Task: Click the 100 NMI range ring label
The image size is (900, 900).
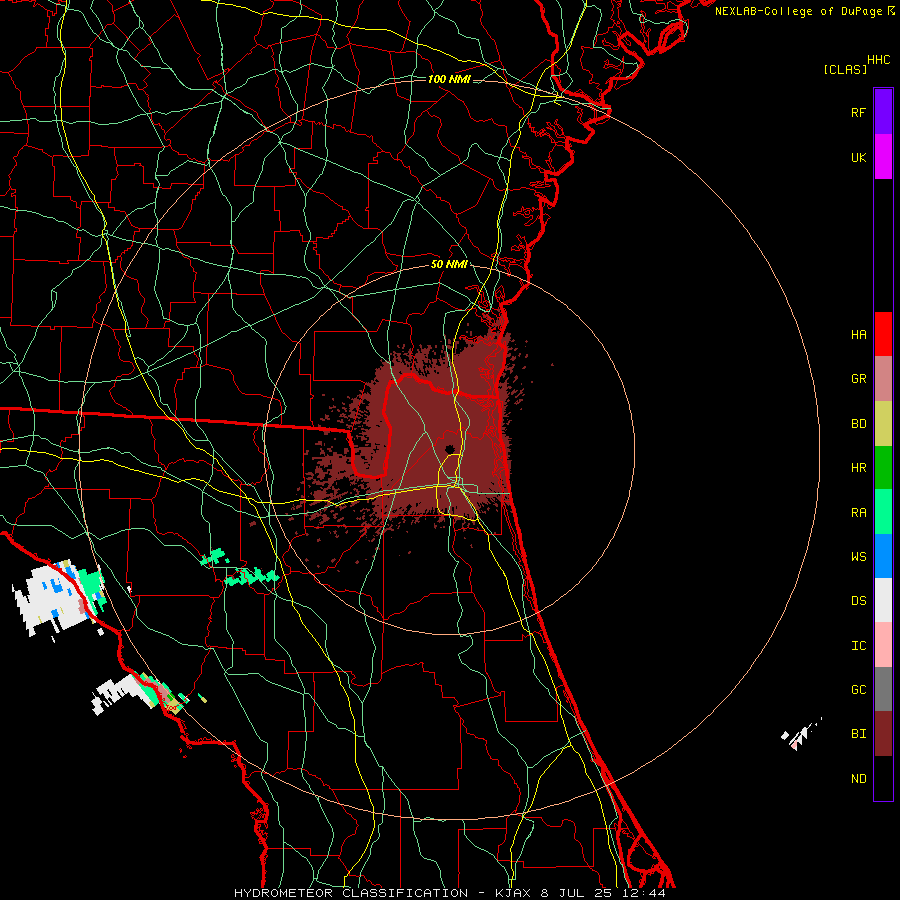Action: pos(449,79)
